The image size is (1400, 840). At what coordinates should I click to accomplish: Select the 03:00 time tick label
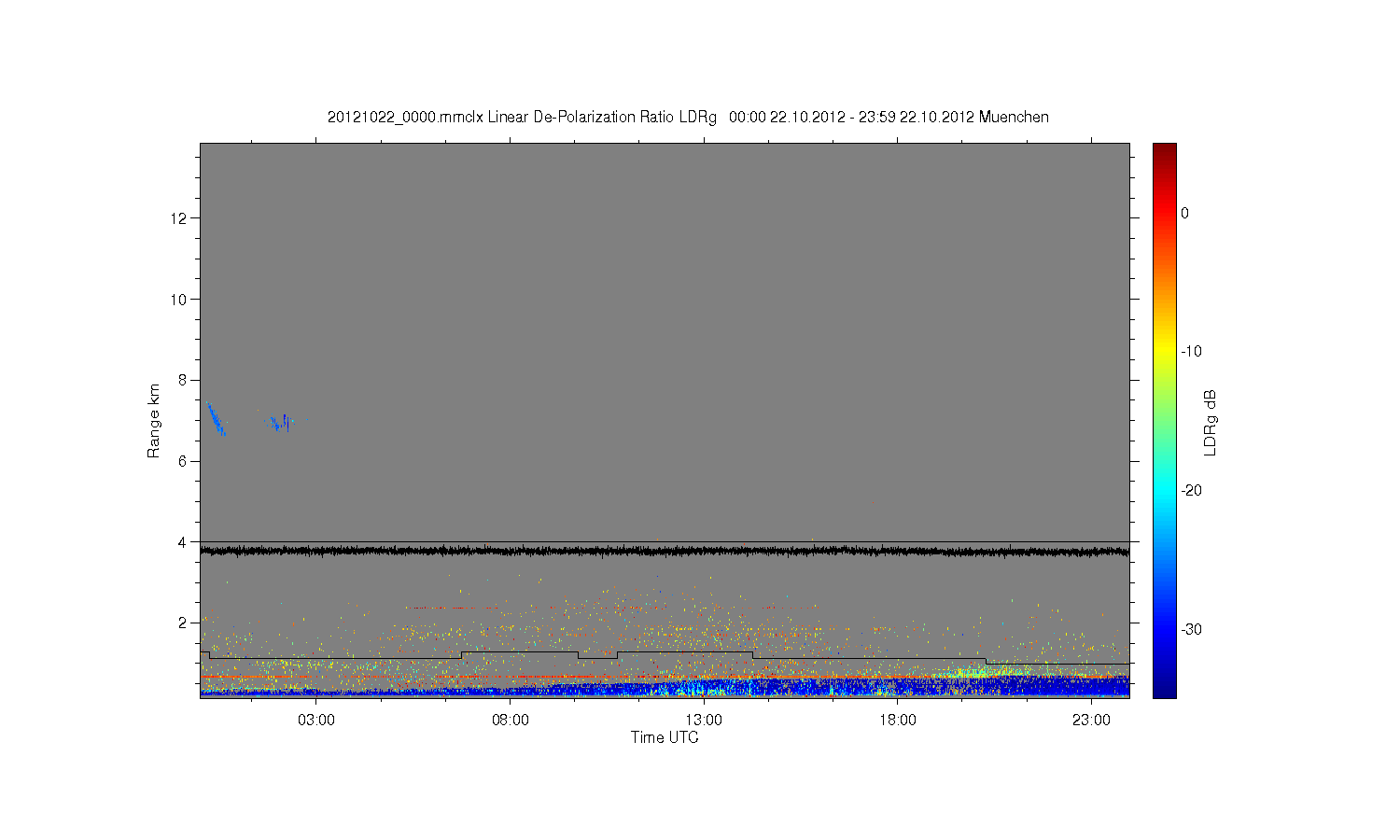(x=316, y=721)
